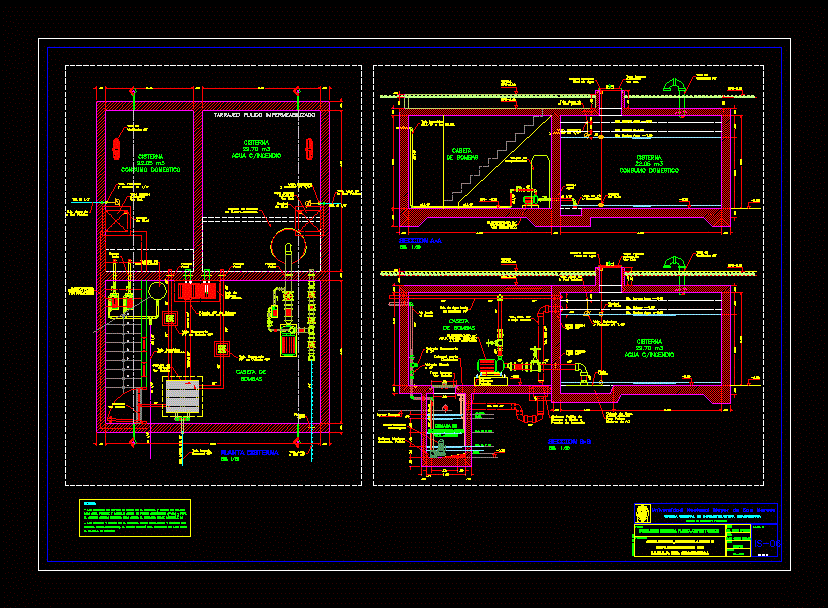Select CASETA DE BOMBAS label in Seccion A-A

point(462,154)
